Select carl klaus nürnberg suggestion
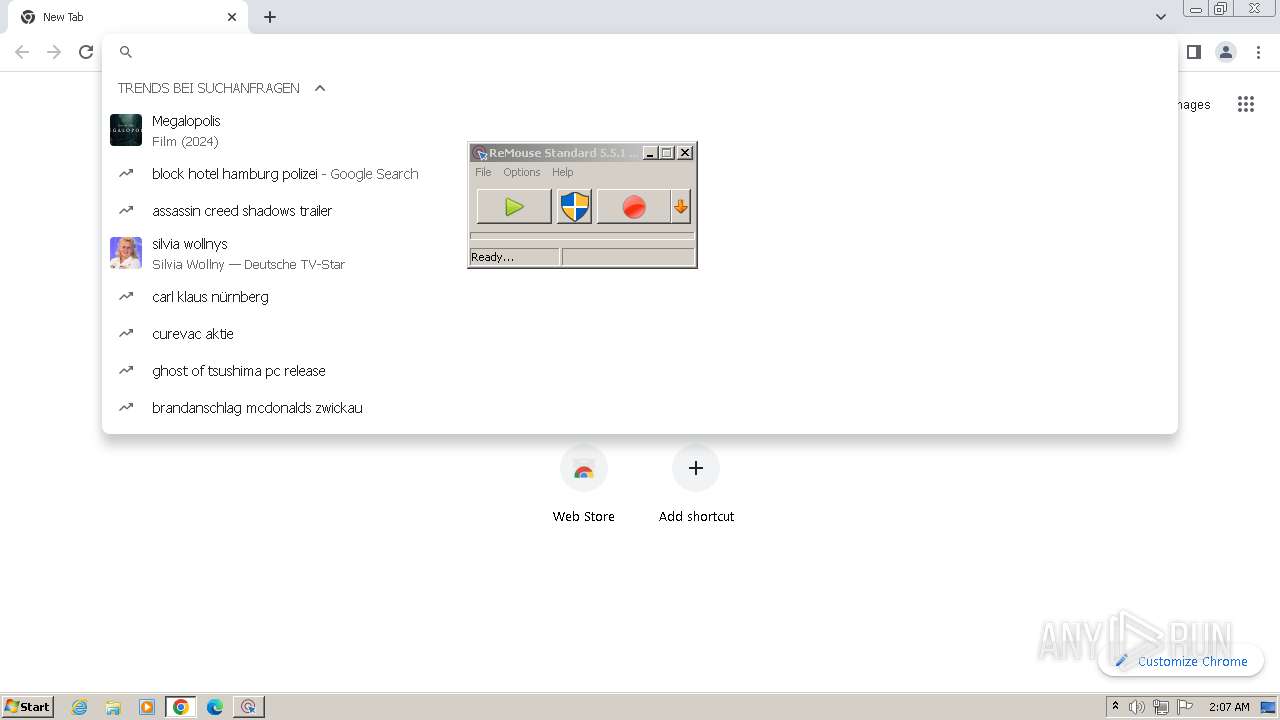Image resolution: width=1280 pixels, height=720 pixels. coord(640,297)
